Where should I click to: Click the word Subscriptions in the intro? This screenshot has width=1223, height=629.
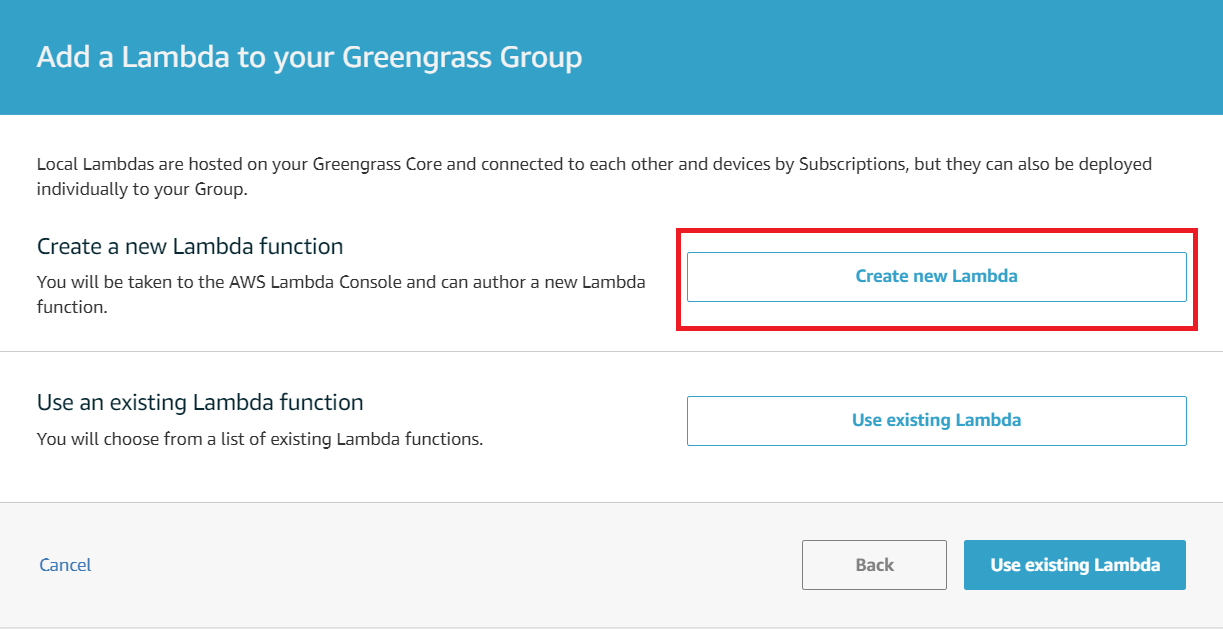[852, 164]
